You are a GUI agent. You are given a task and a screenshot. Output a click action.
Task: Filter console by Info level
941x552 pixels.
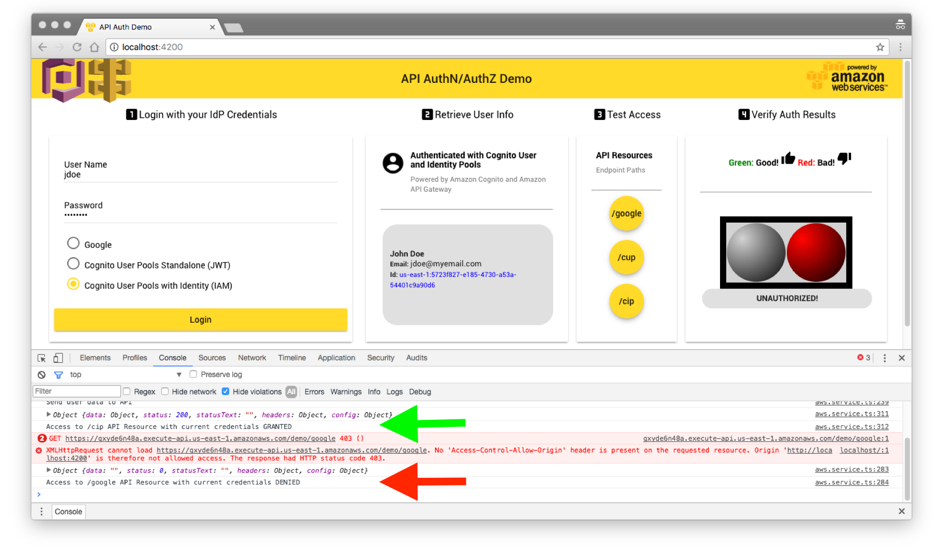pyautogui.click(x=374, y=392)
